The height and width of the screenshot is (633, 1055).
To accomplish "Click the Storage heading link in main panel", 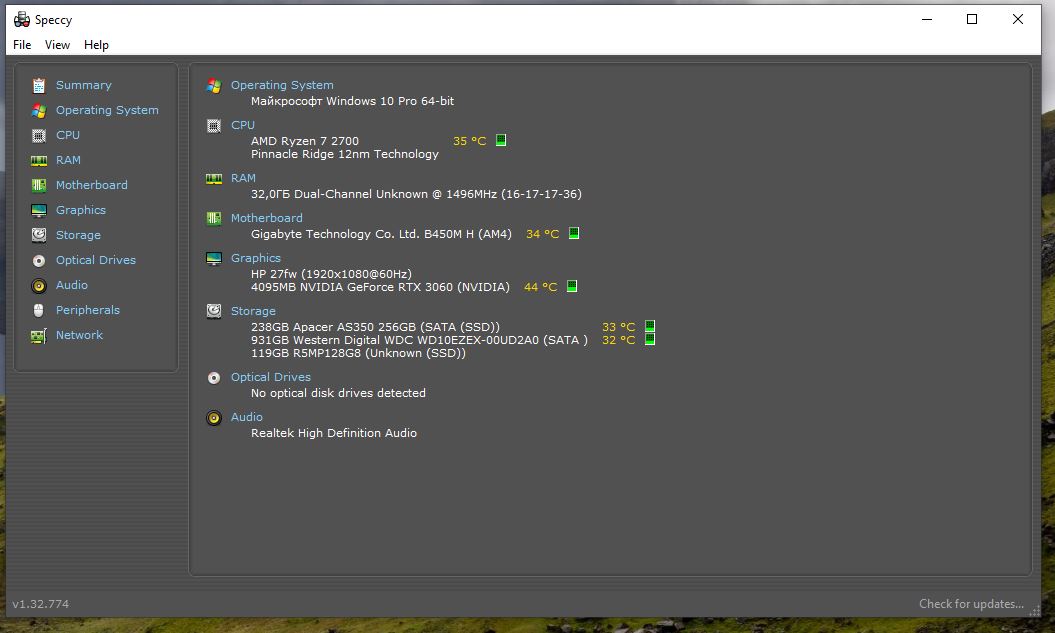I will [253, 311].
